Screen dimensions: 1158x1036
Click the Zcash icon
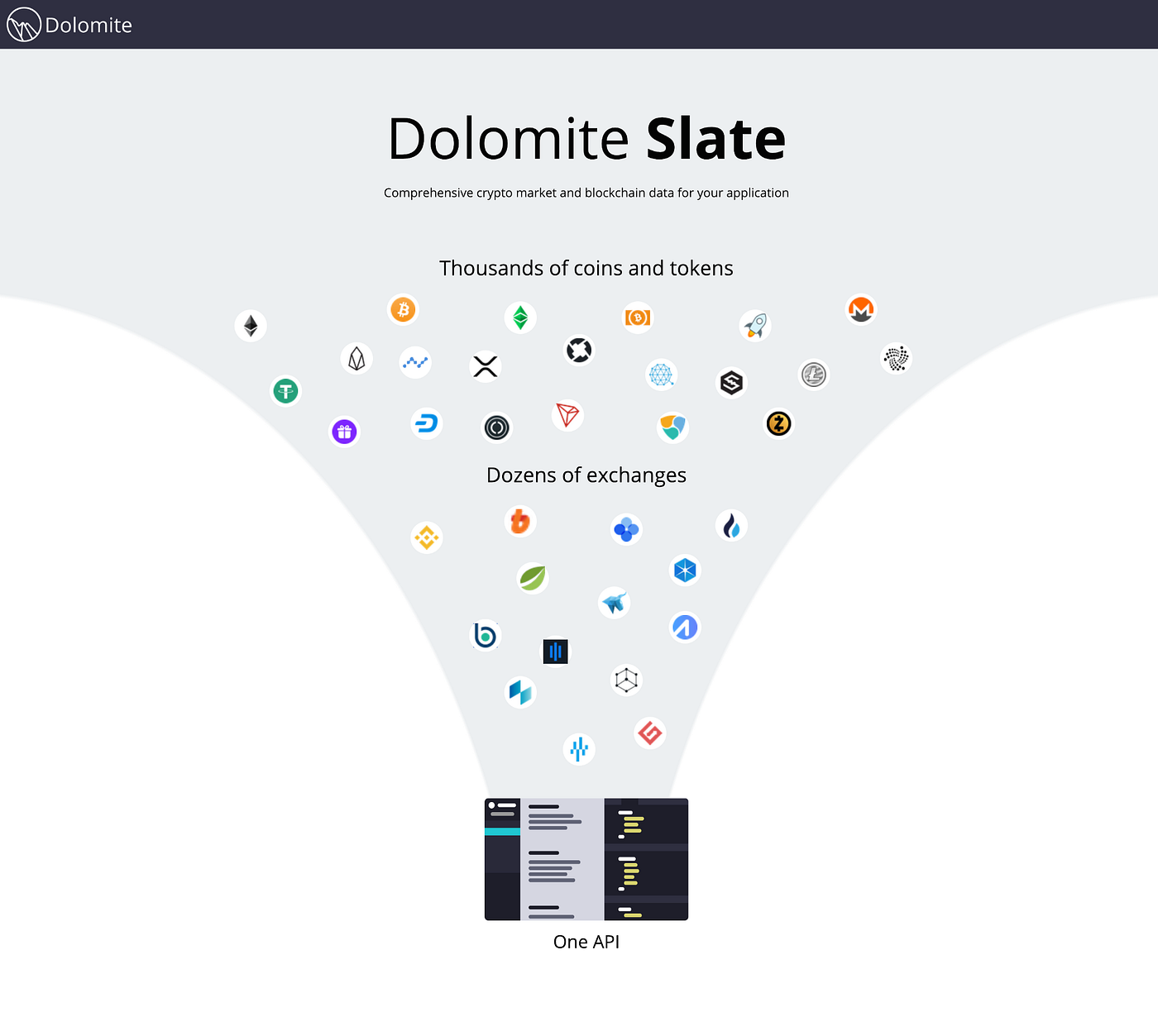click(778, 423)
